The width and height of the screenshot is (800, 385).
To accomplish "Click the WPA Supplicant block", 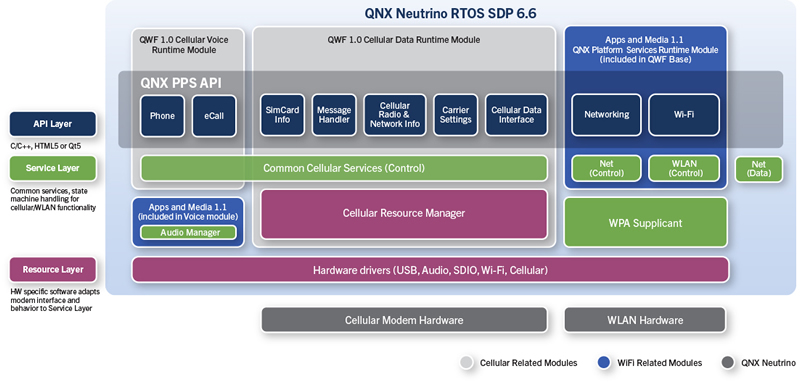I will (x=645, y=222).
